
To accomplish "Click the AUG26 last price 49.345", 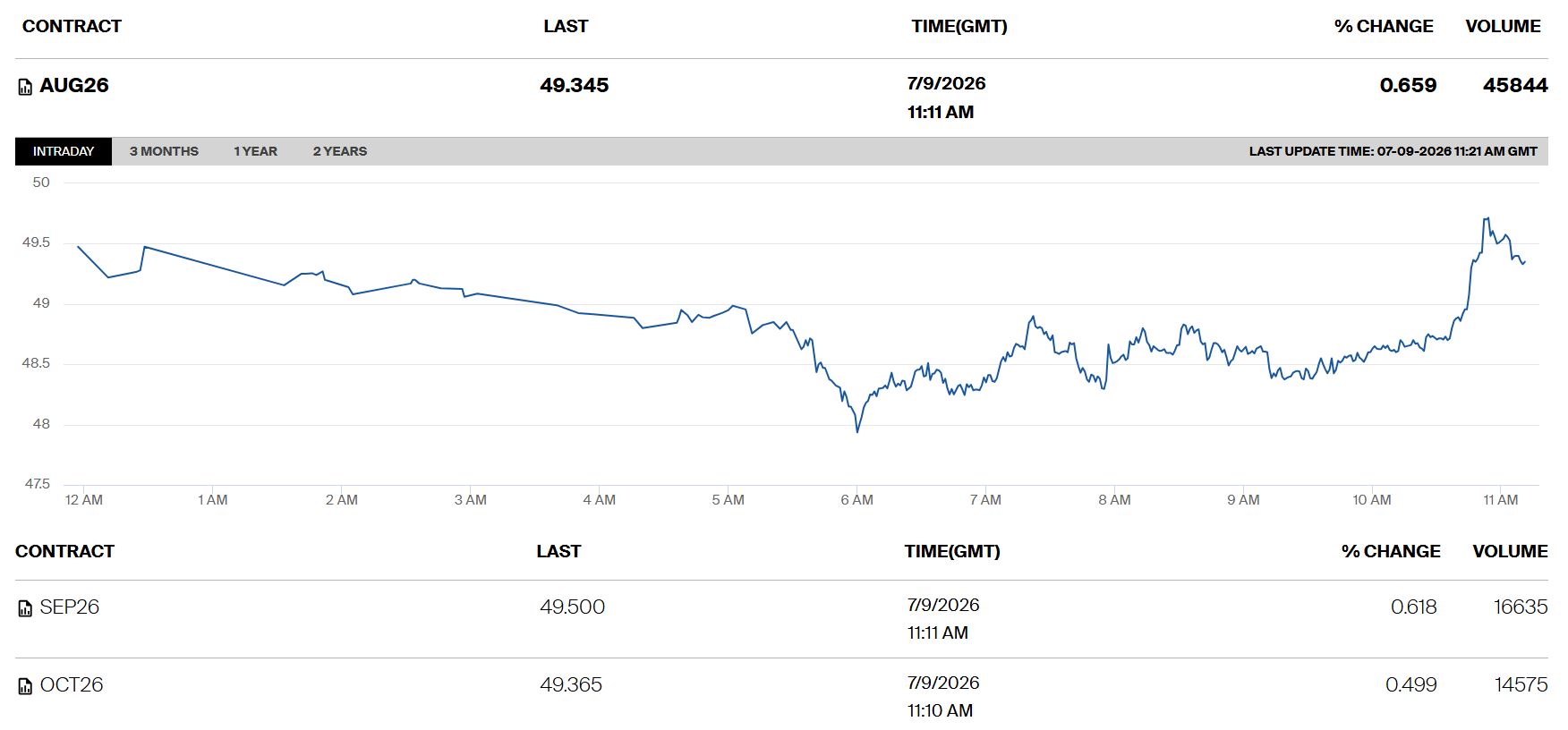I will 575,85.
